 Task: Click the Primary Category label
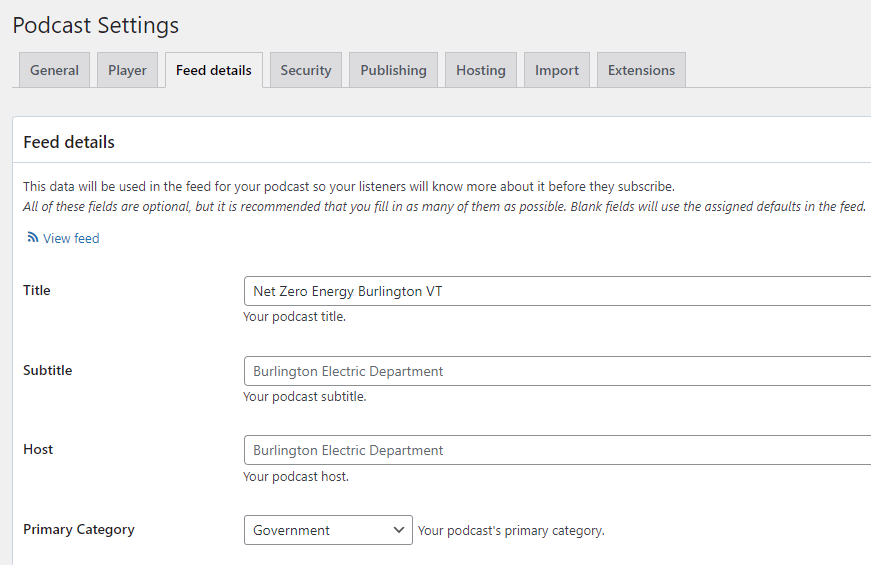[79, 529]
